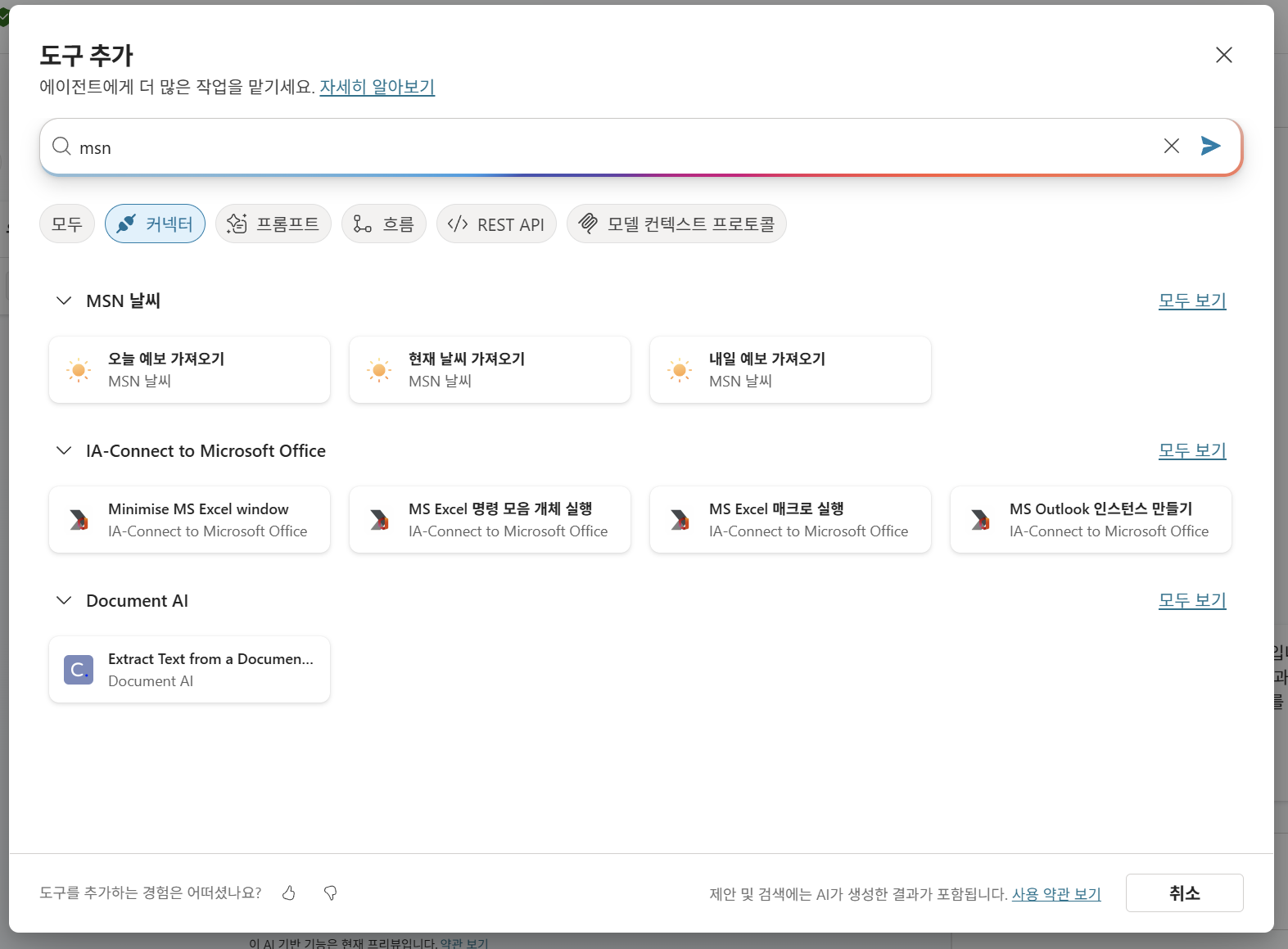The image size is (1288, 949).
Task: Add Extract Text from a Document tool
Action: 189,670
